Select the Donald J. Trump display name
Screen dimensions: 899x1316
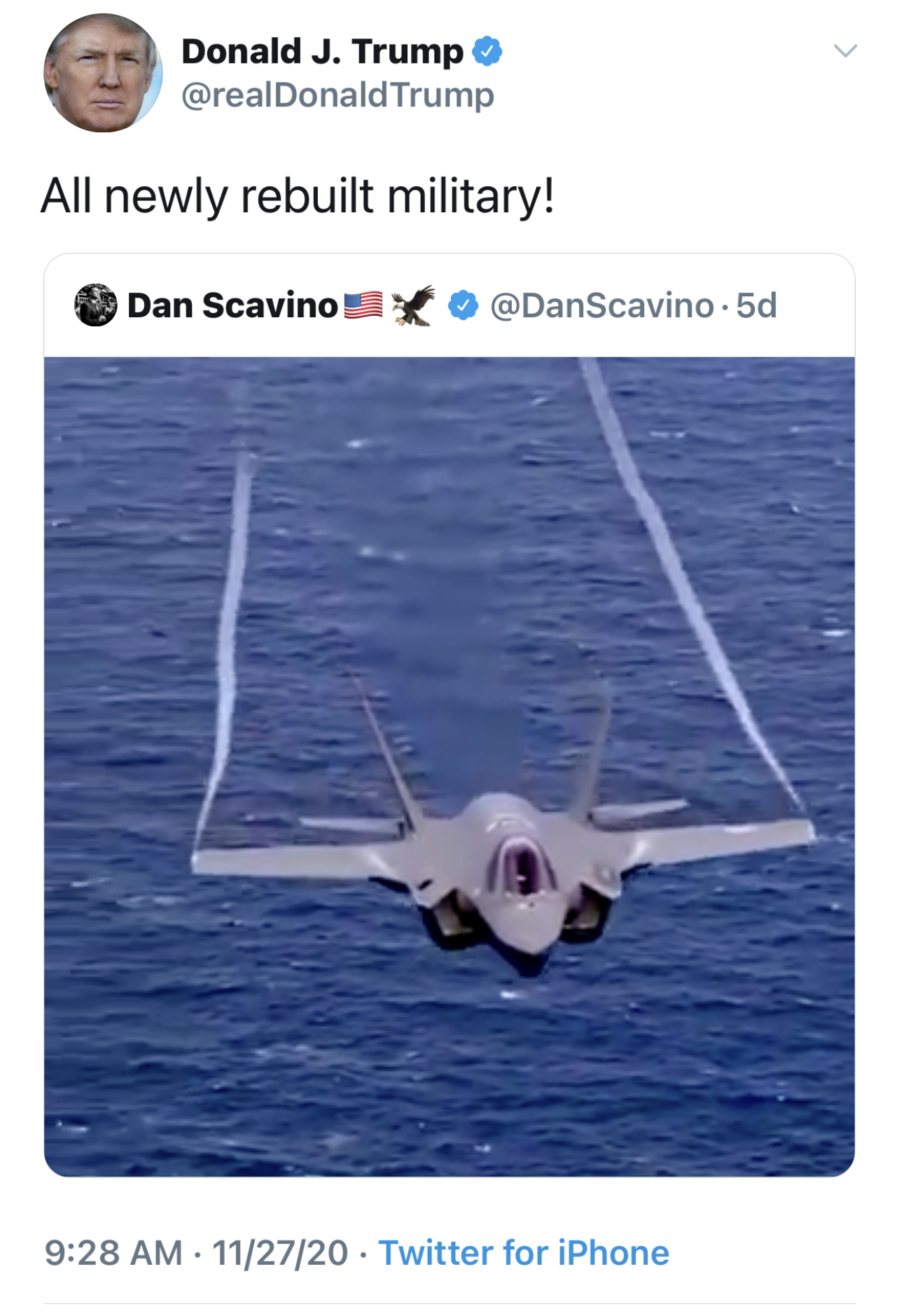pos(322,52)
